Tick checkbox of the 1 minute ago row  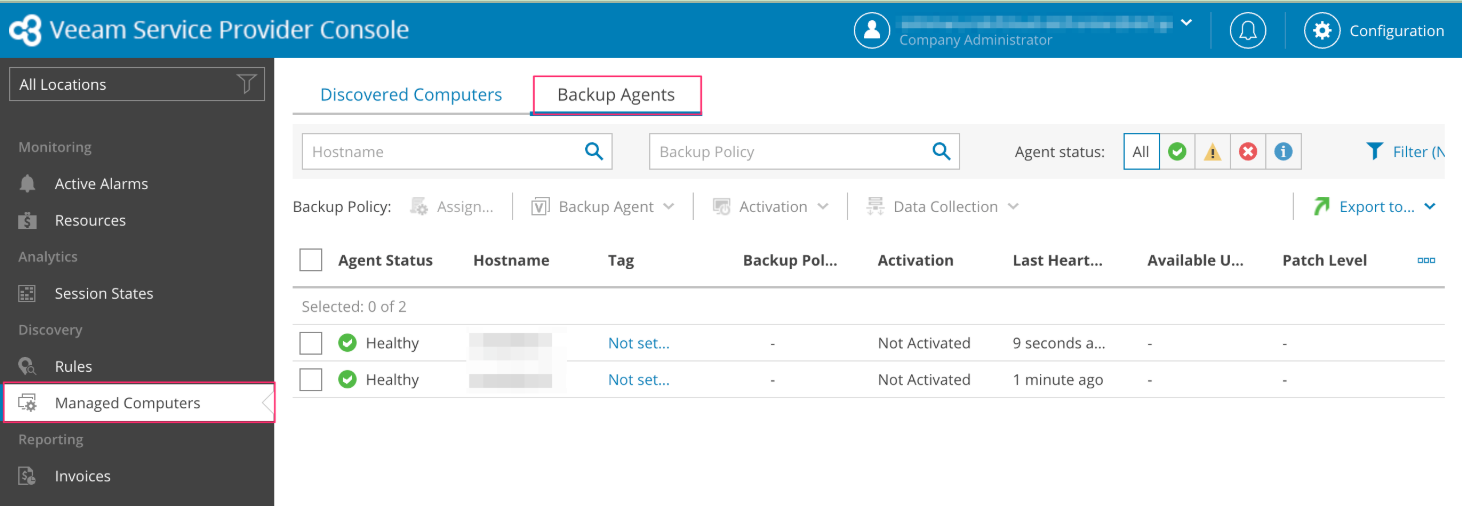[311, 380]
